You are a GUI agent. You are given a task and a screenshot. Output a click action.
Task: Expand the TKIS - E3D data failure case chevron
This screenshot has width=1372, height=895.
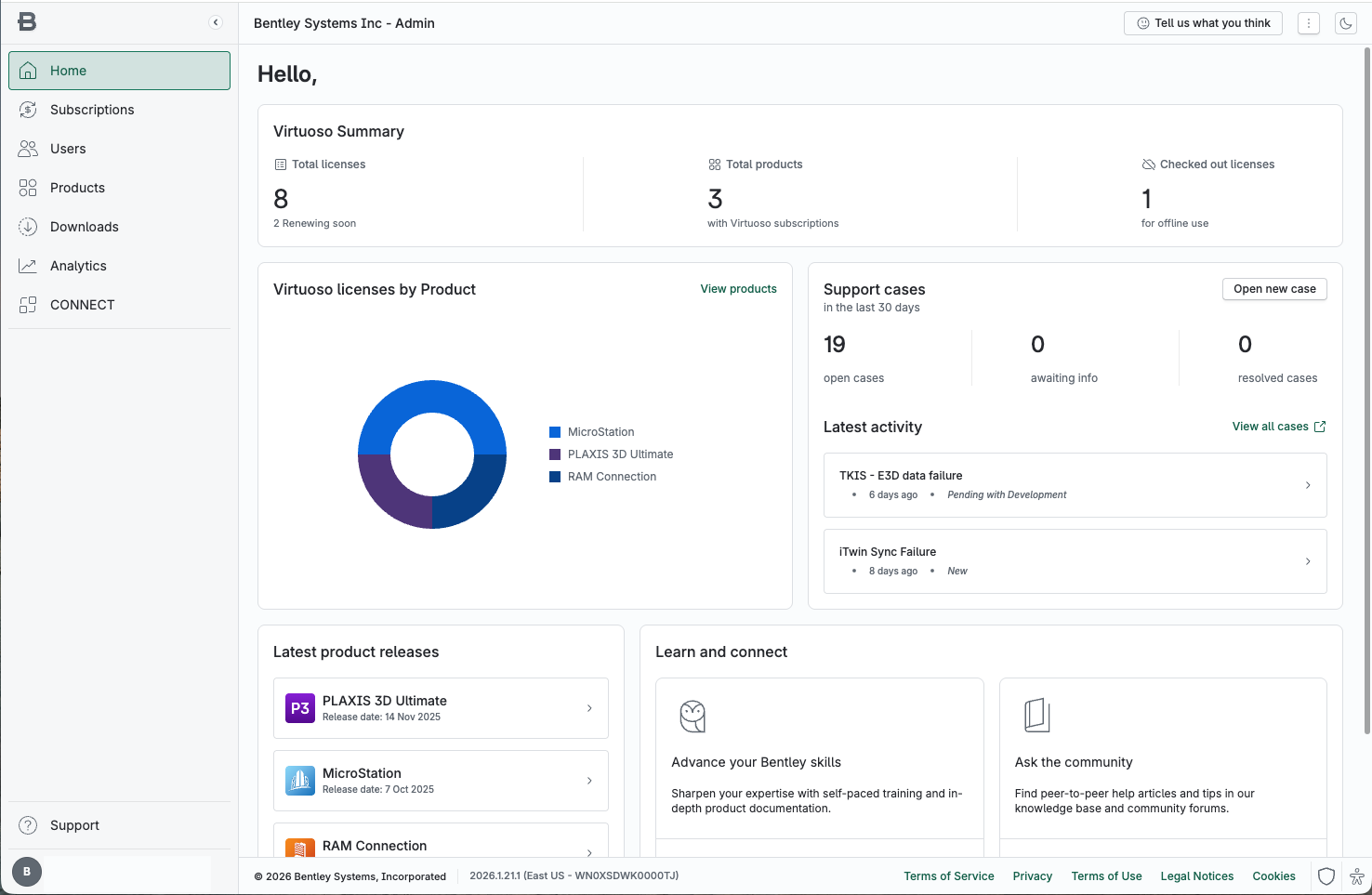tap(1308, 485)
